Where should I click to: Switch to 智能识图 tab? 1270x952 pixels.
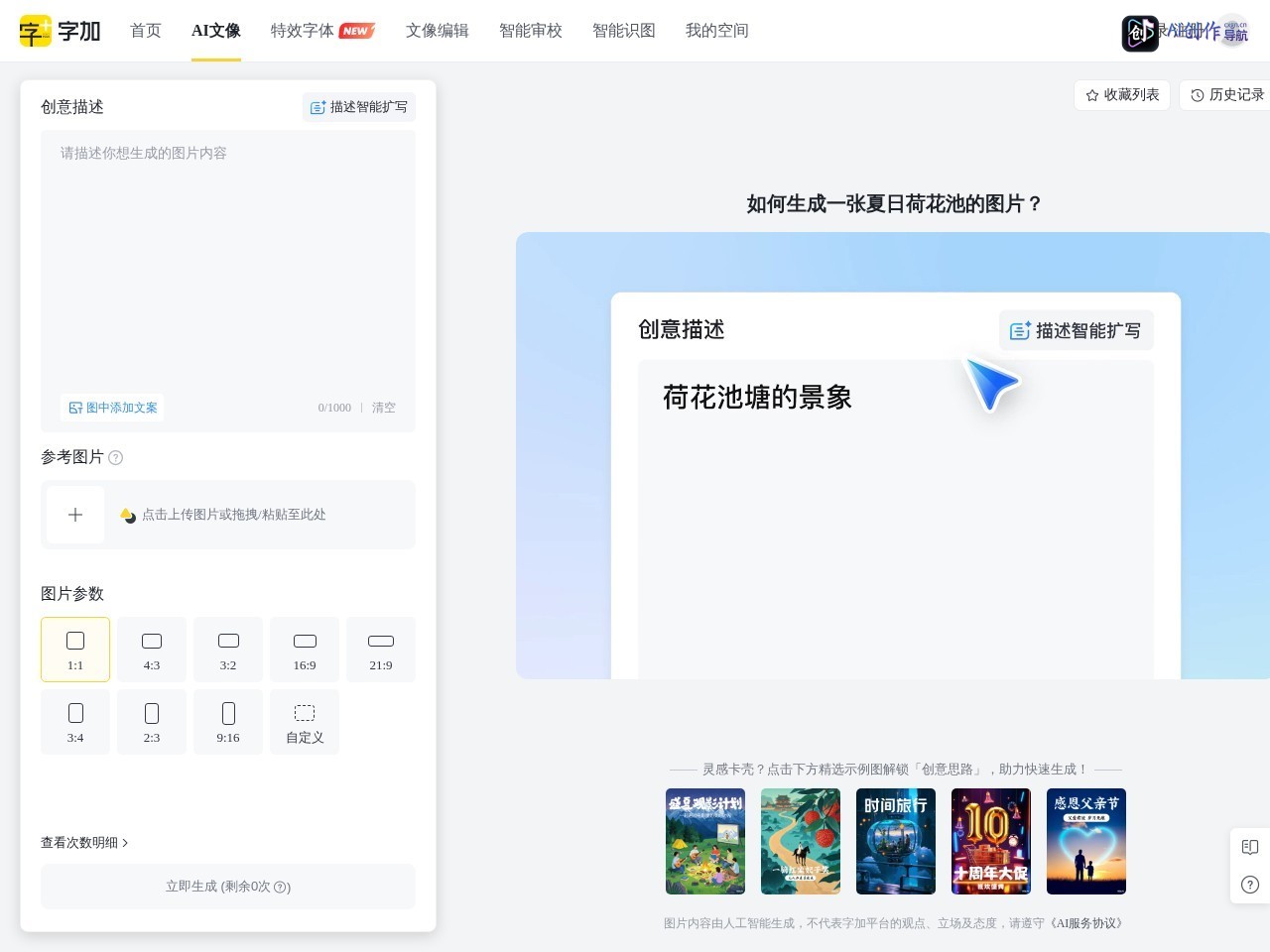point(624,31)
